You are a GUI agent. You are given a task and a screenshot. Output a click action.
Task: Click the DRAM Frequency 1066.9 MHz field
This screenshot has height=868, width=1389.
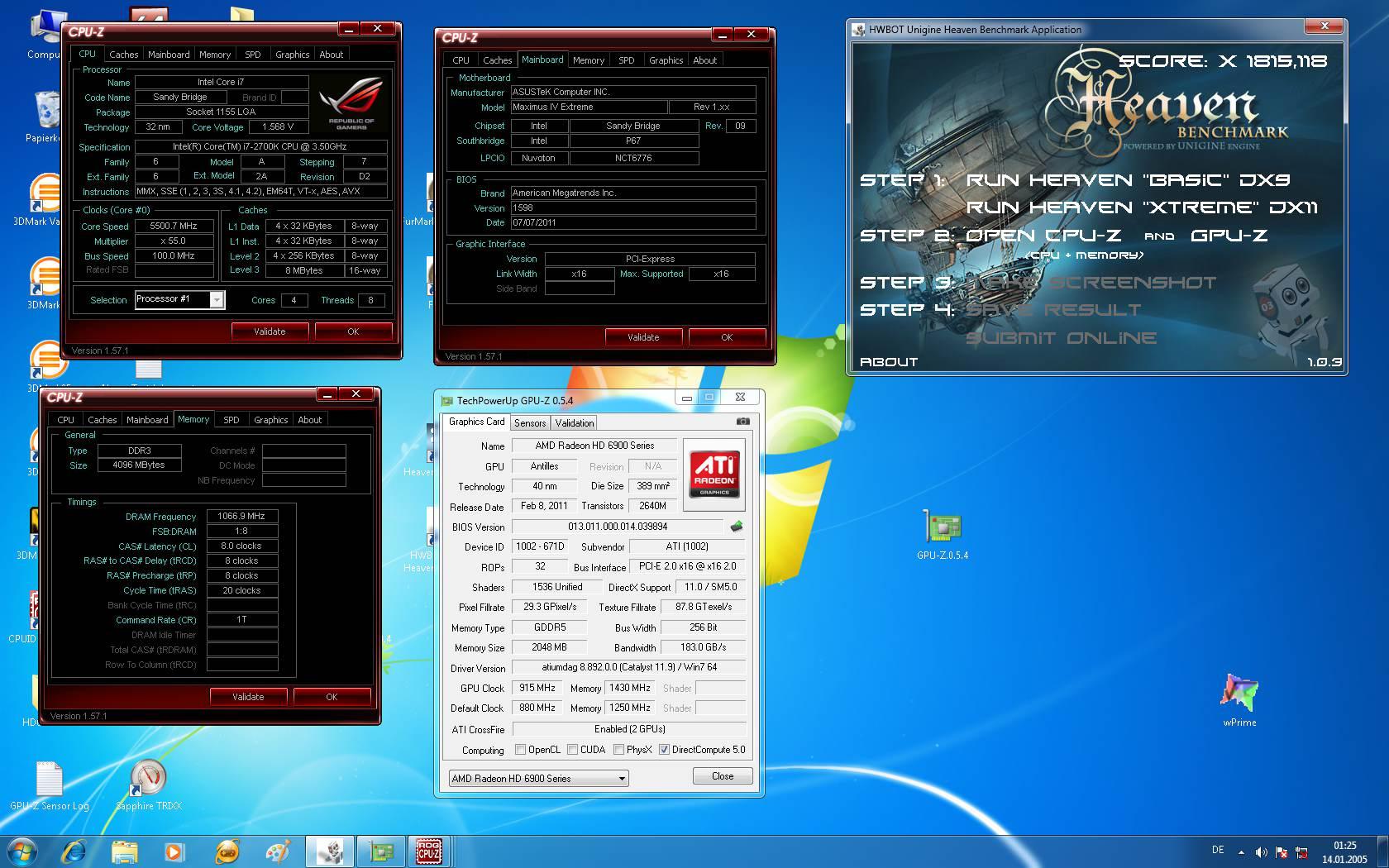pyautogui.click(x=241, y=516)
